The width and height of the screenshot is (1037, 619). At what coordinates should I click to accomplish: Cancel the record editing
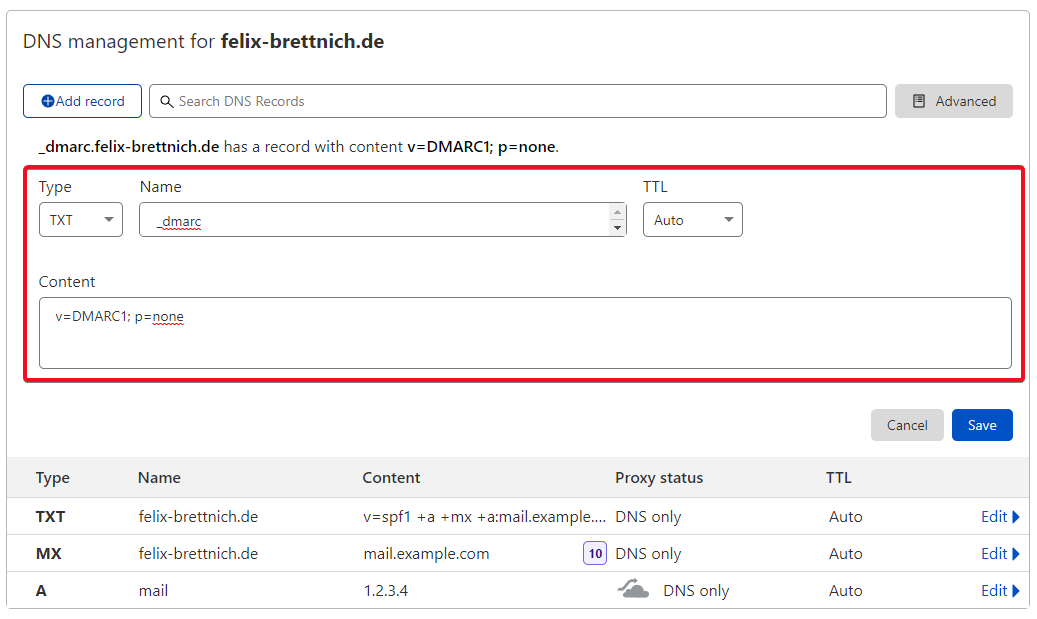907,425
